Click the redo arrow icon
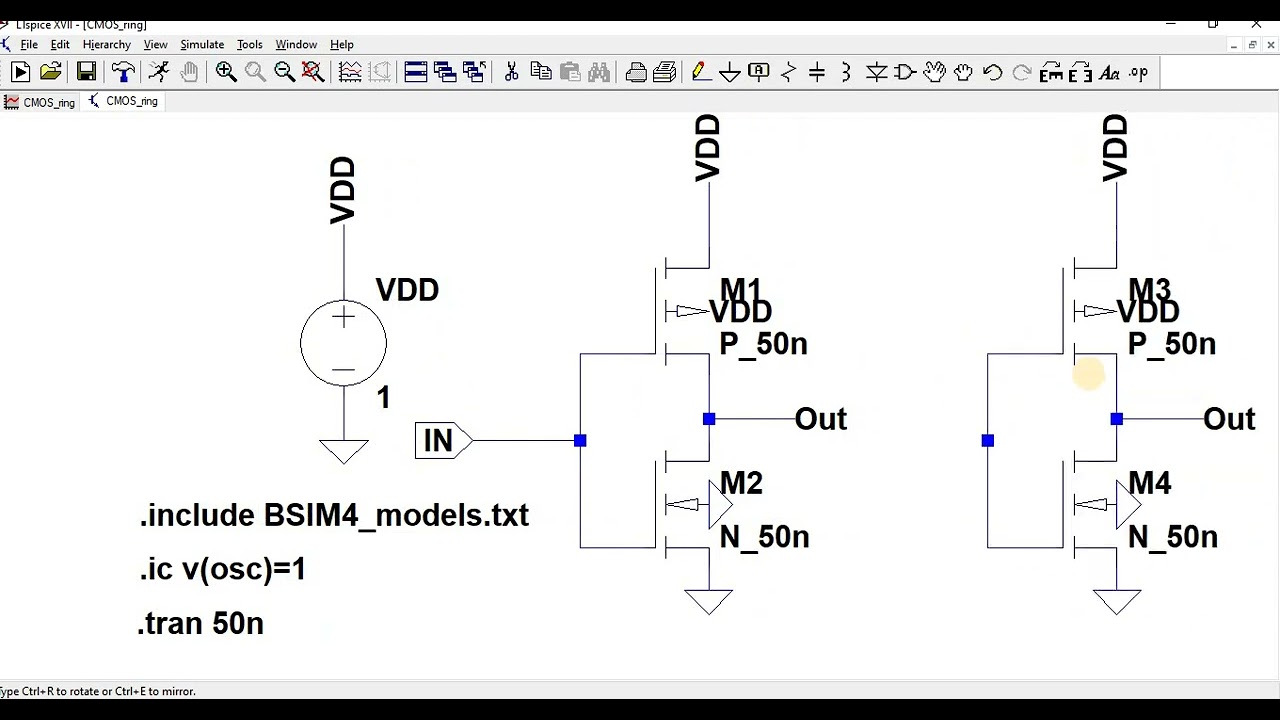Screen dimensions: 1280x720 coord(1021,72)
